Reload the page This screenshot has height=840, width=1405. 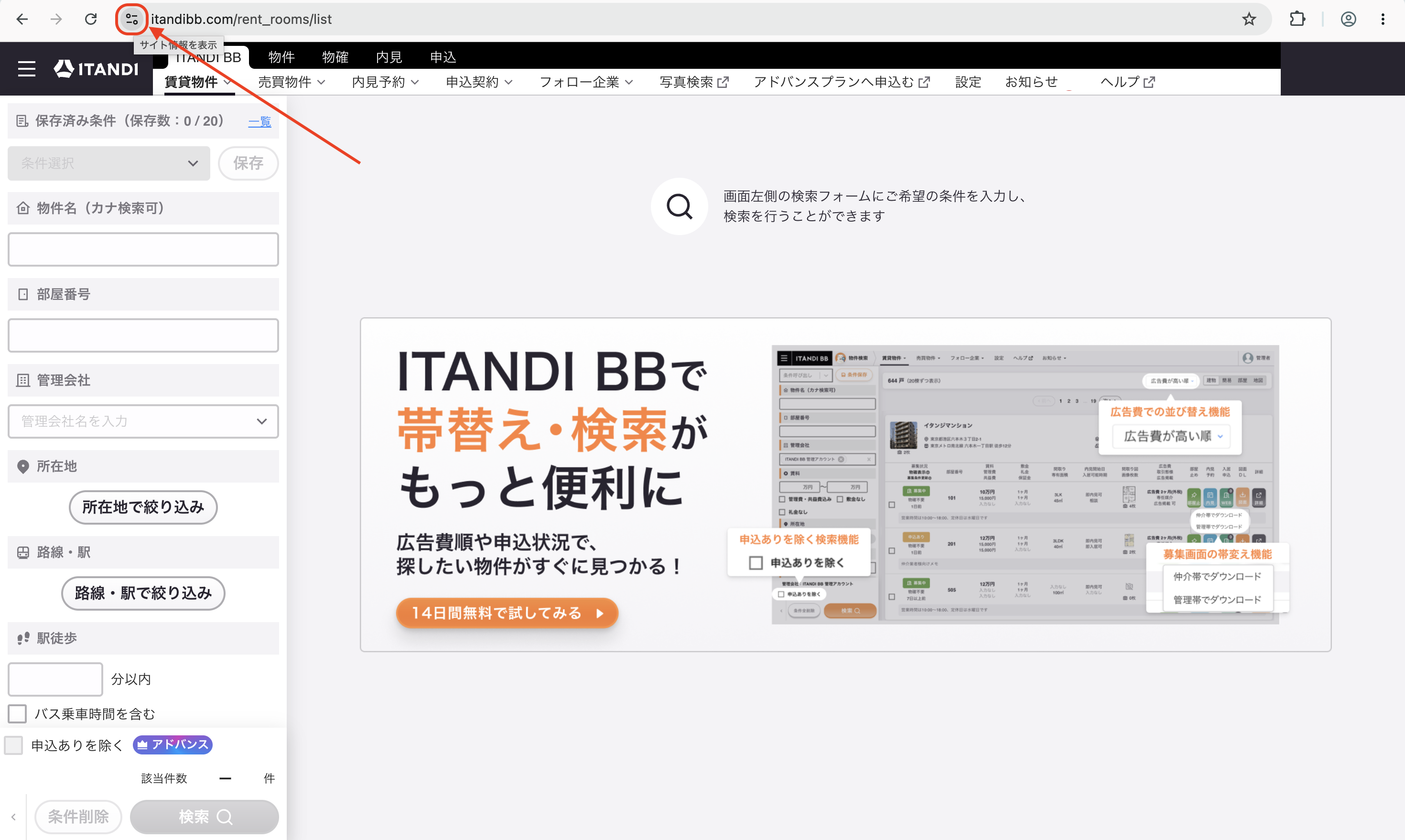coord(91,19)
